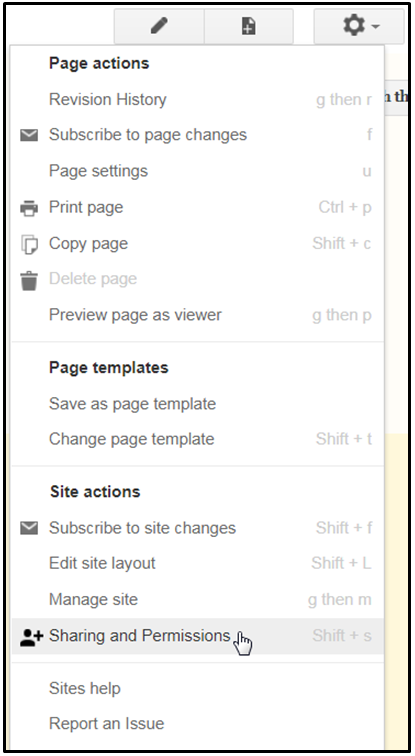
Task: Click the copy icon beside Copy page
Action: (29, 244)
